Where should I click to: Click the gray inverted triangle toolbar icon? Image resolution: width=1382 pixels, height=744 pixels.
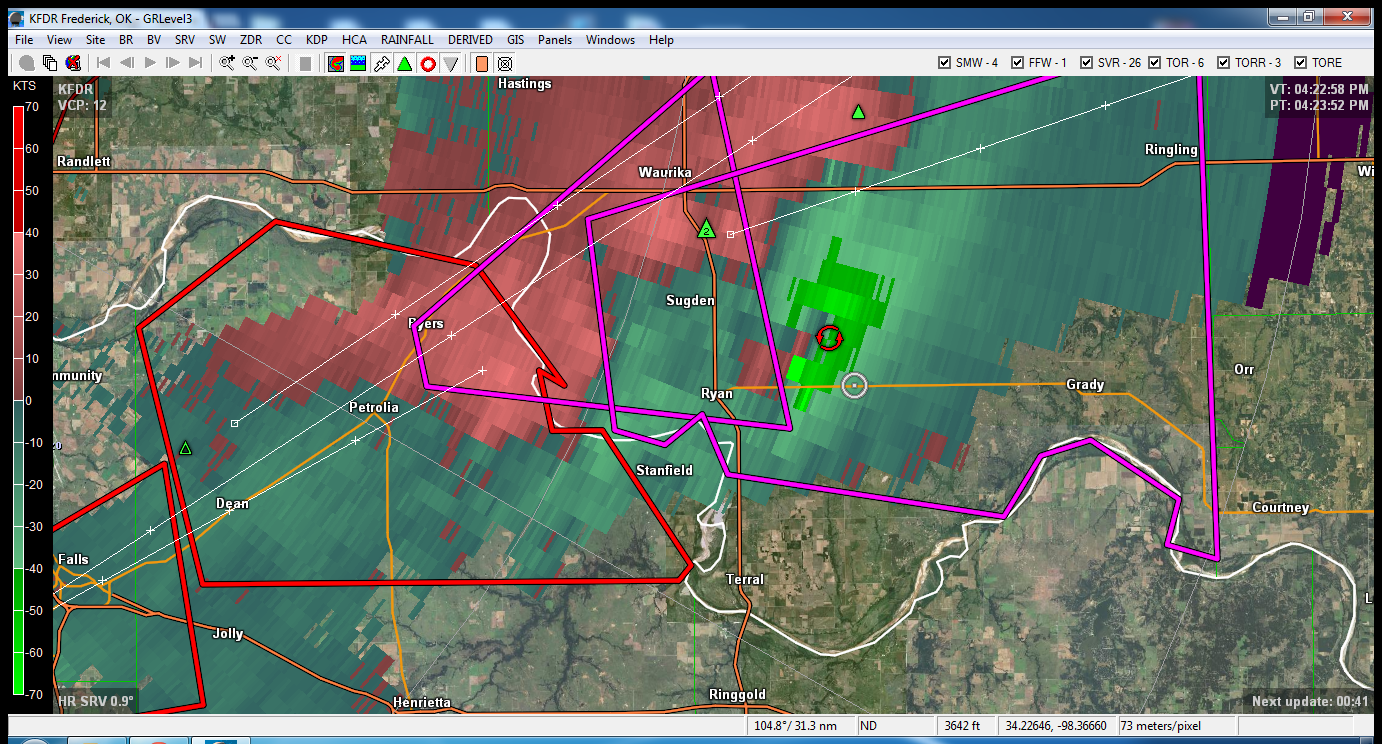point(451,63)
